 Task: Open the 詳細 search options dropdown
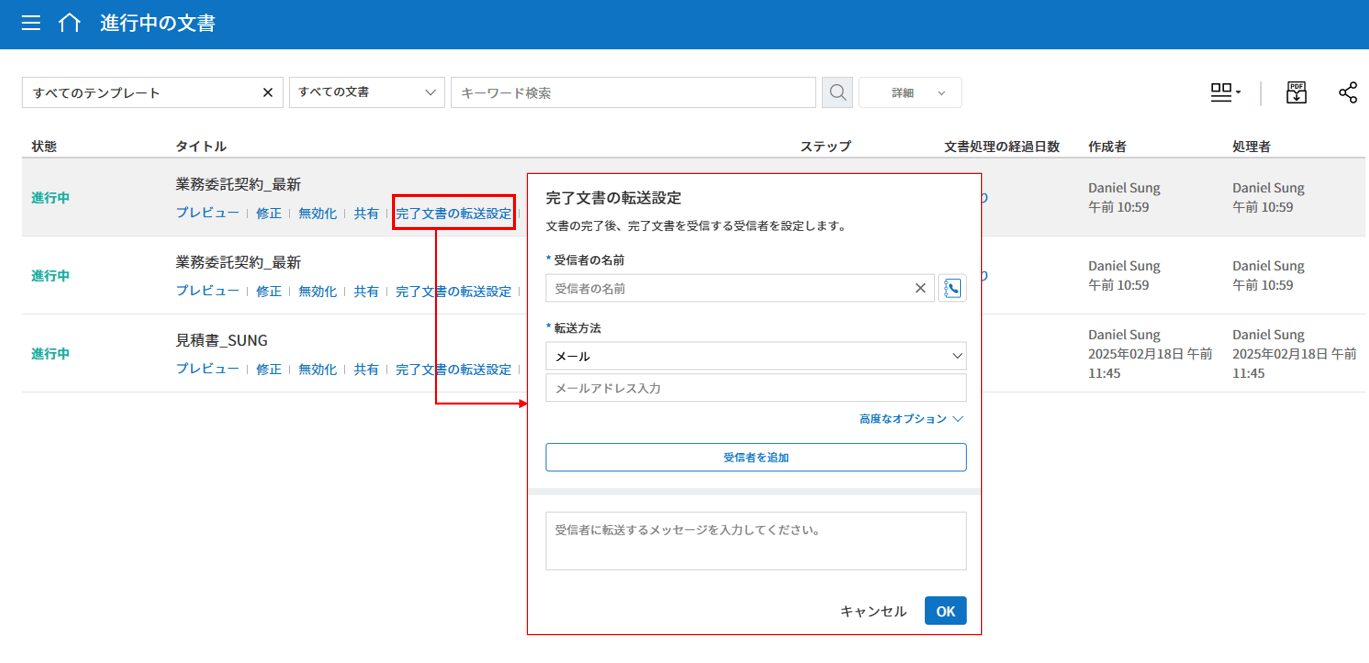click(x=910, y=93)
